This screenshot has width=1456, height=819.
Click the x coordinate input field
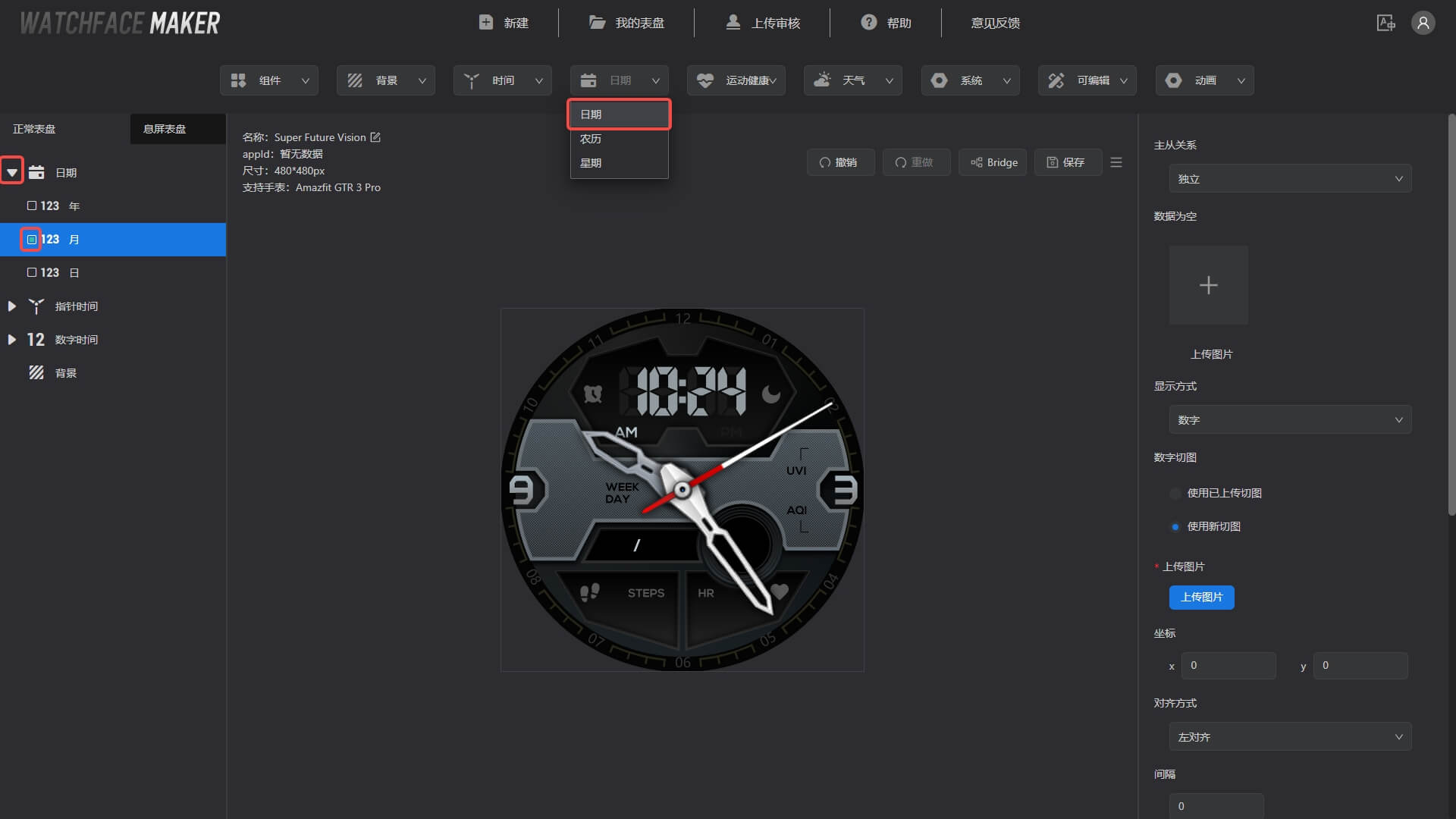click(1228, 666)
